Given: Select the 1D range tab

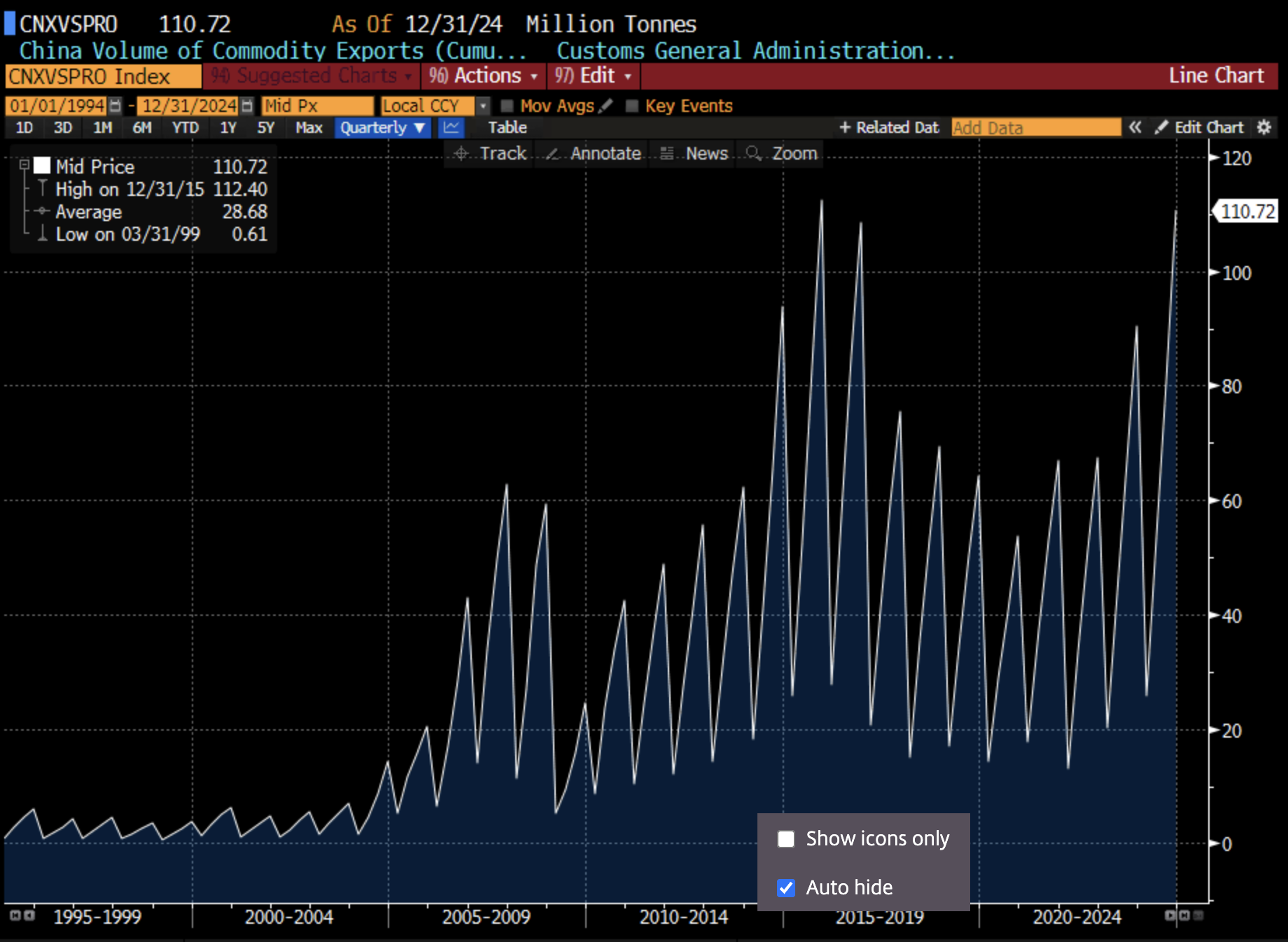Looking at the screenshot, I should [x=24, y=127].
